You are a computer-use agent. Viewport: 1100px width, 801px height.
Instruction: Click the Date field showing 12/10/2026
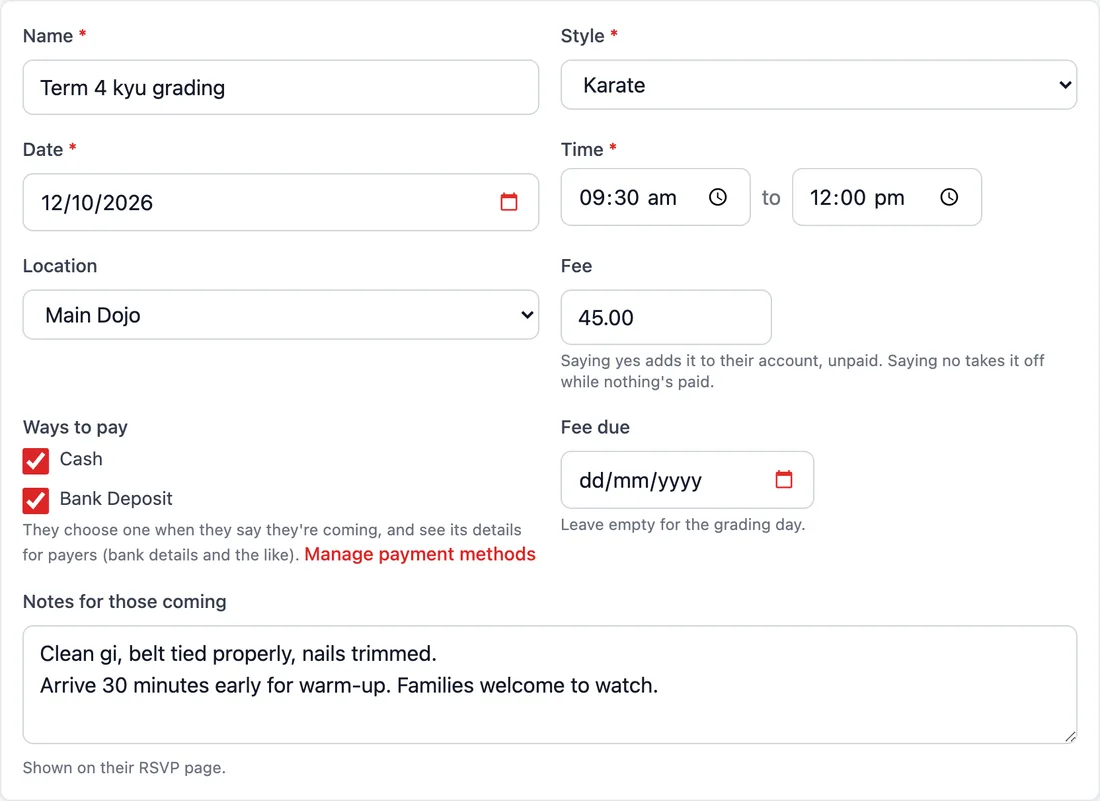pyautogui.click(x=281, y=202)
